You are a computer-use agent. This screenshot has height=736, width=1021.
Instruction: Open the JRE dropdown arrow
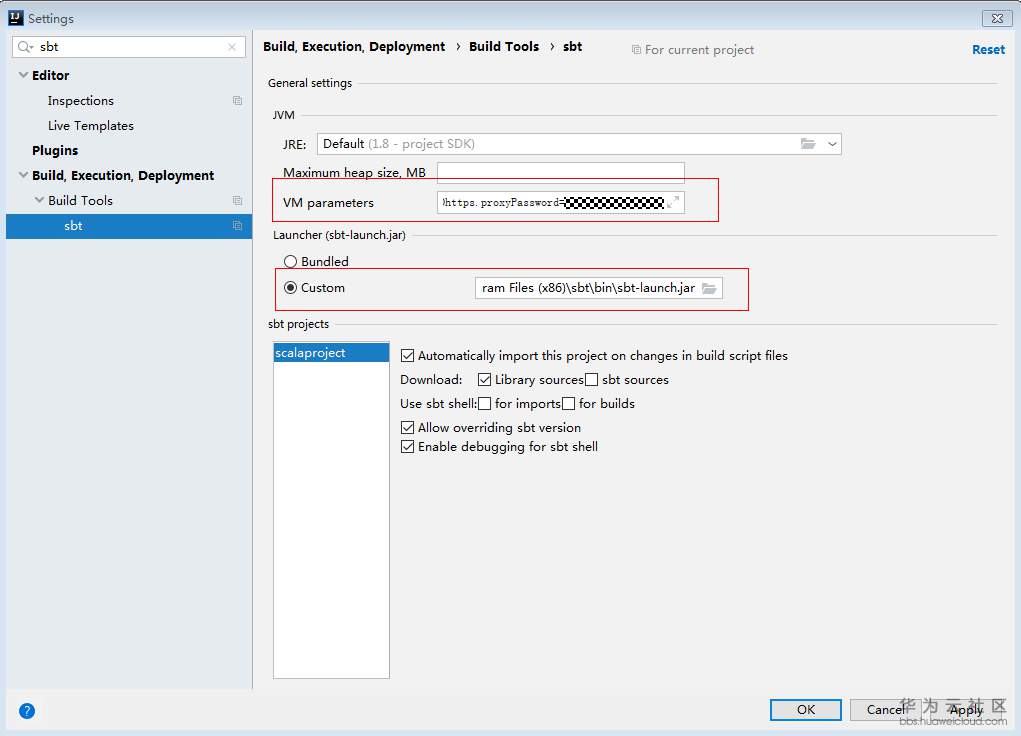pos(832,144)
